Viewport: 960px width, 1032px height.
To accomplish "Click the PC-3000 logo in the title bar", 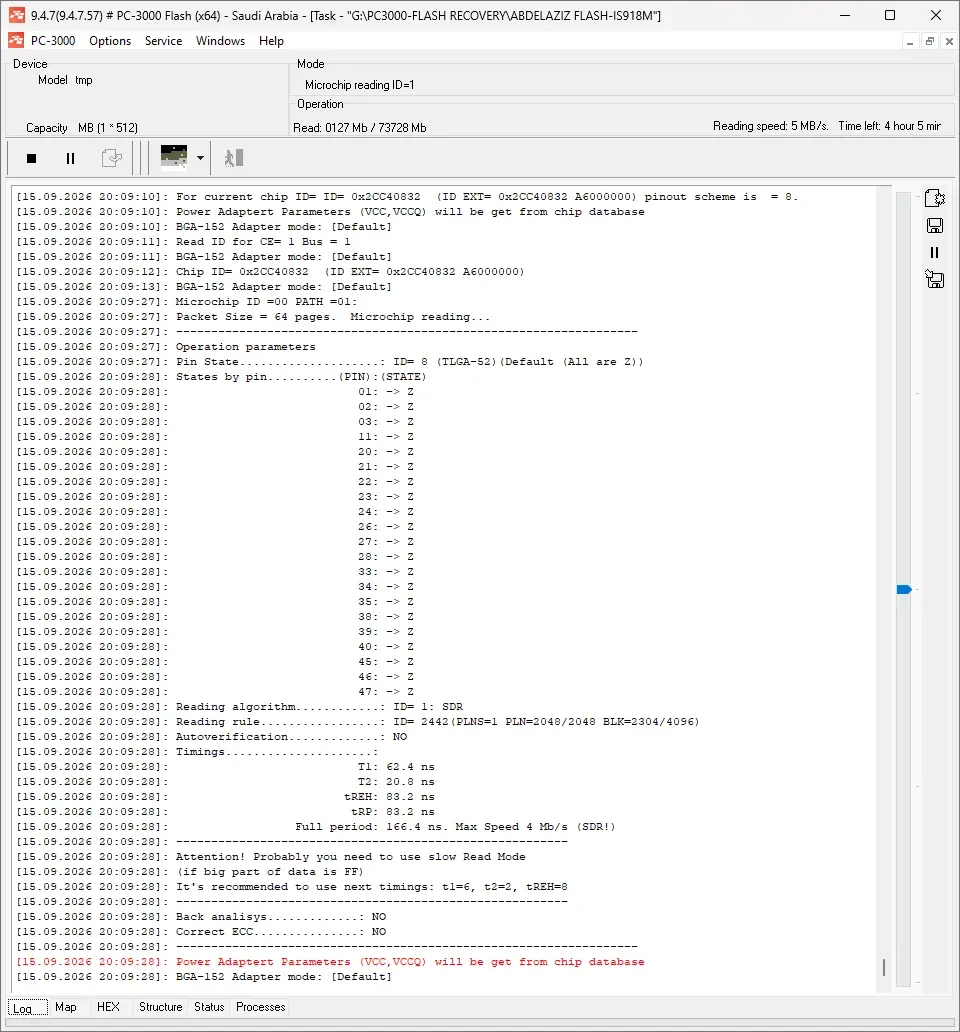I will click(16, 14).
